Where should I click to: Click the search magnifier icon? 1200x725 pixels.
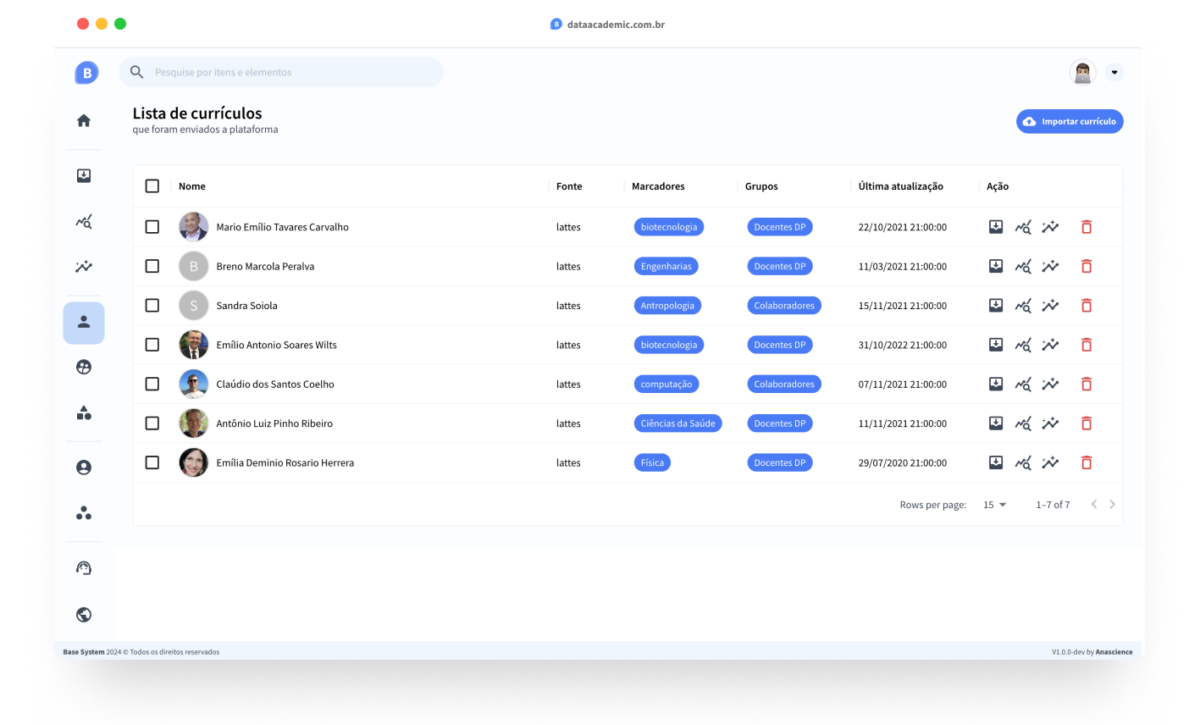coord(137,72)
